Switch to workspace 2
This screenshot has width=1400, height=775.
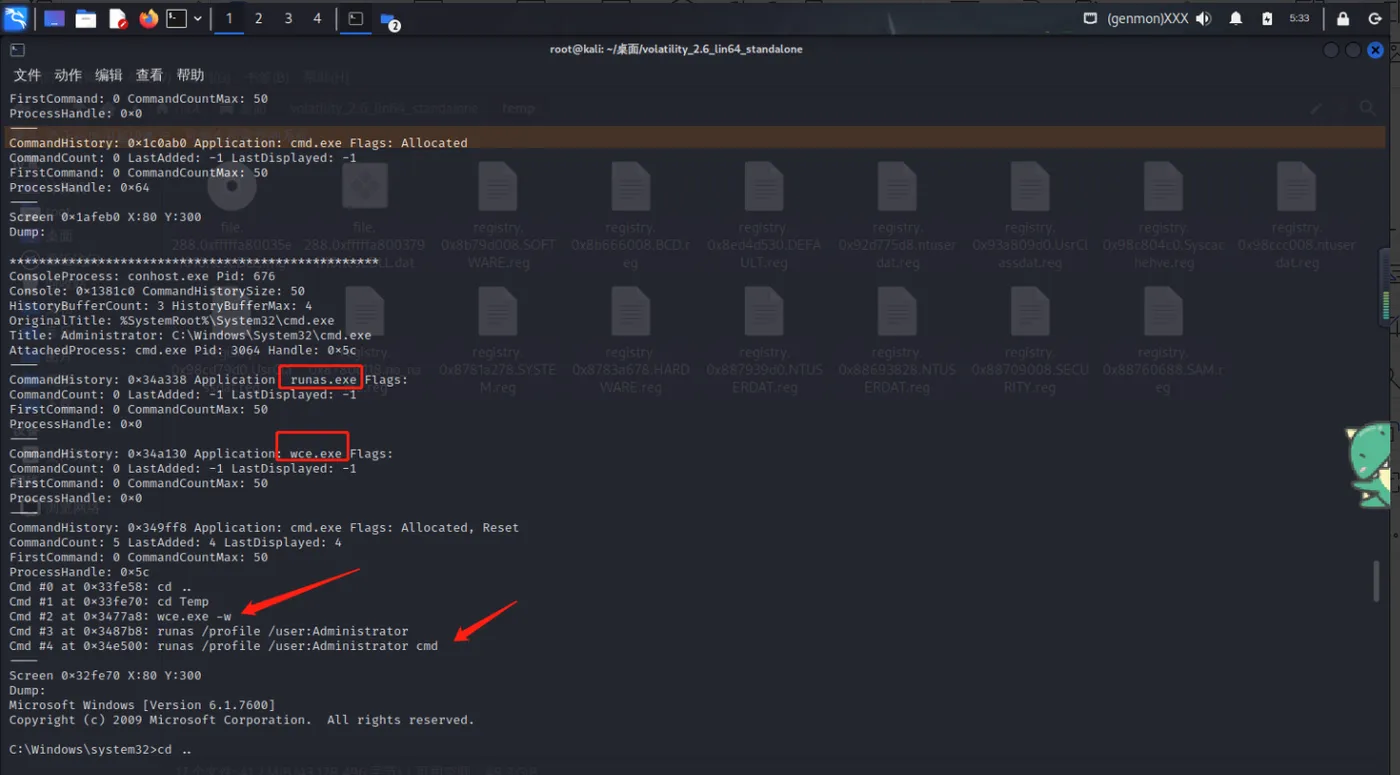[x=259, y=18]
